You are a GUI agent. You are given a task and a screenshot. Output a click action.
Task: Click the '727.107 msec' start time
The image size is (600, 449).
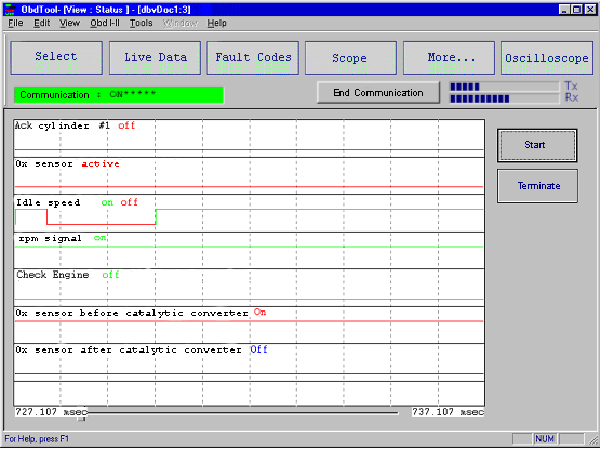(51, 412)
